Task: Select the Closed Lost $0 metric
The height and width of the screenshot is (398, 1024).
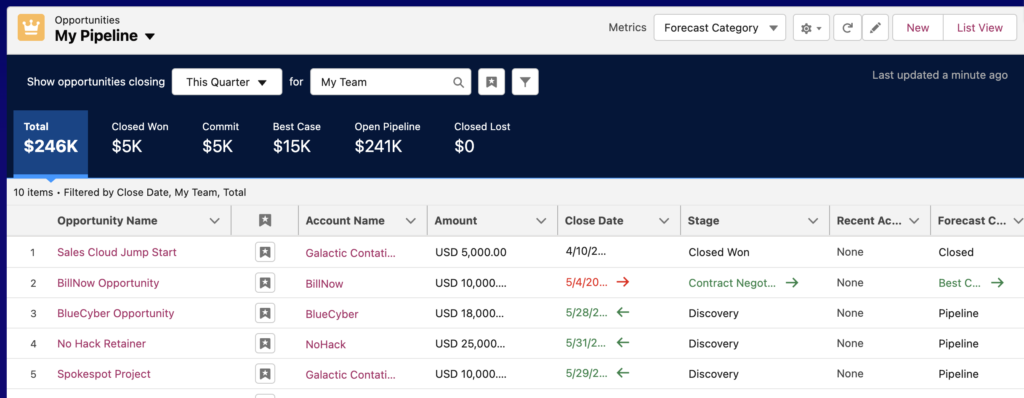Action: pyautogui.click(x=482, y=138)
